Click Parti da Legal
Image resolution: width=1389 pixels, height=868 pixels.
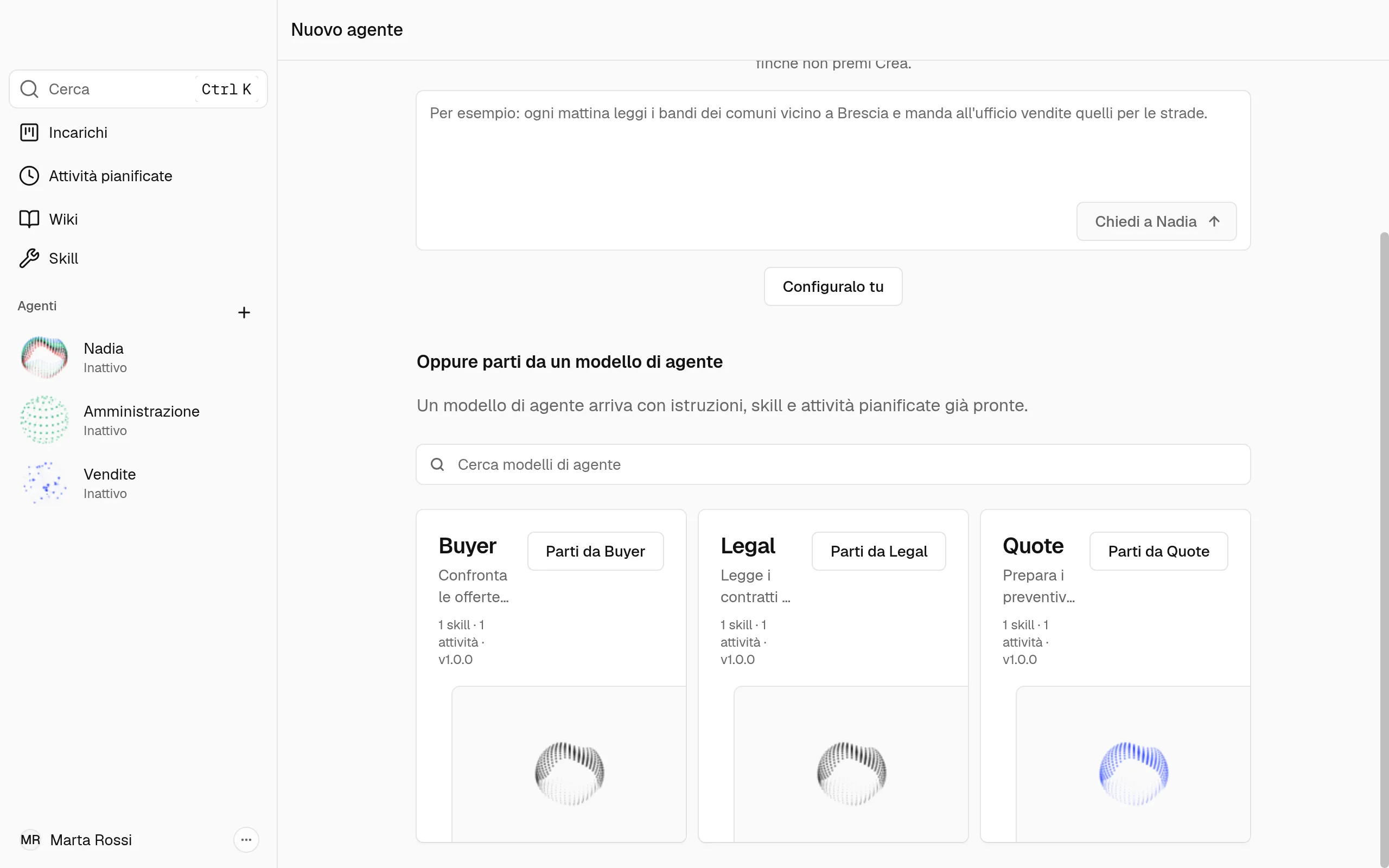pyautogui.click(x=879, y=551)
